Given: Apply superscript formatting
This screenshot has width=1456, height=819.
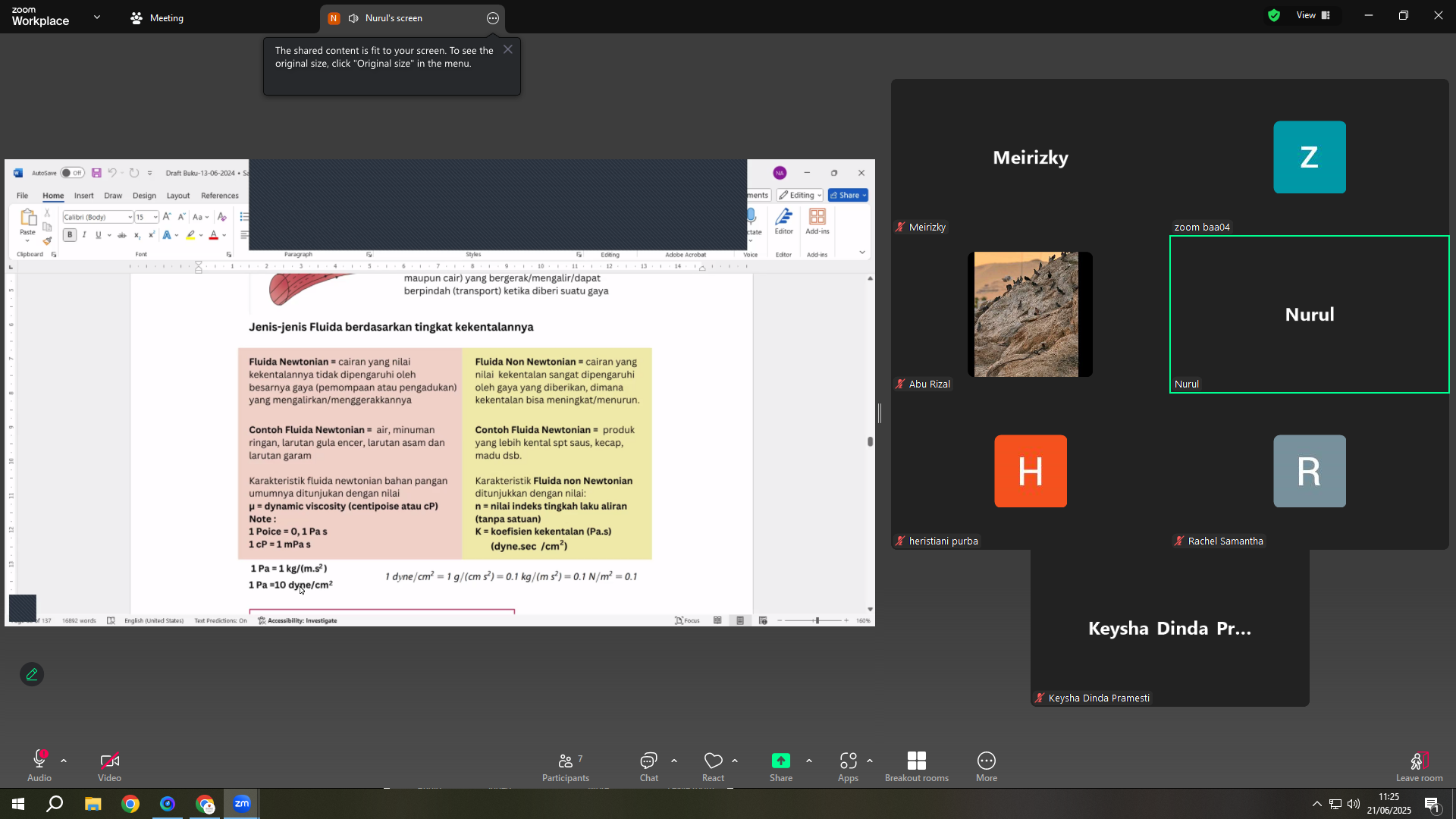Looking at the screenshot, I should [x=152, y=235].
